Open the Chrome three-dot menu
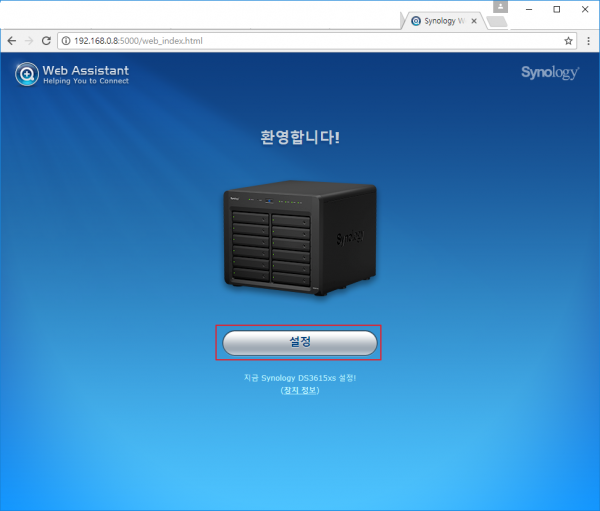Viewport: 600px width, 511px height. 588,41
